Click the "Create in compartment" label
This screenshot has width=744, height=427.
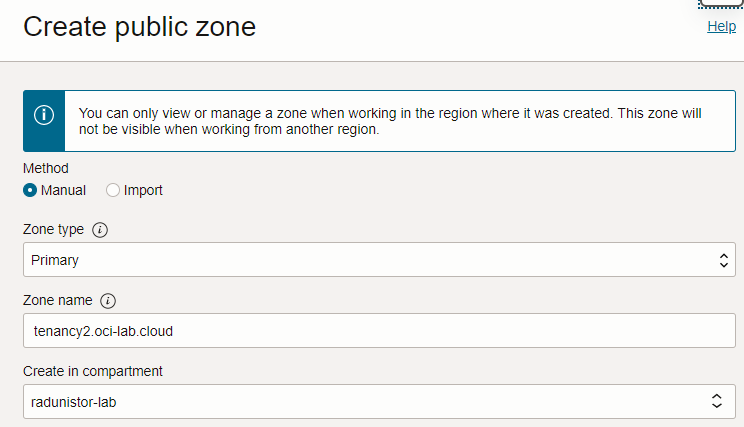pyautogui.click(x=92, y=371)
